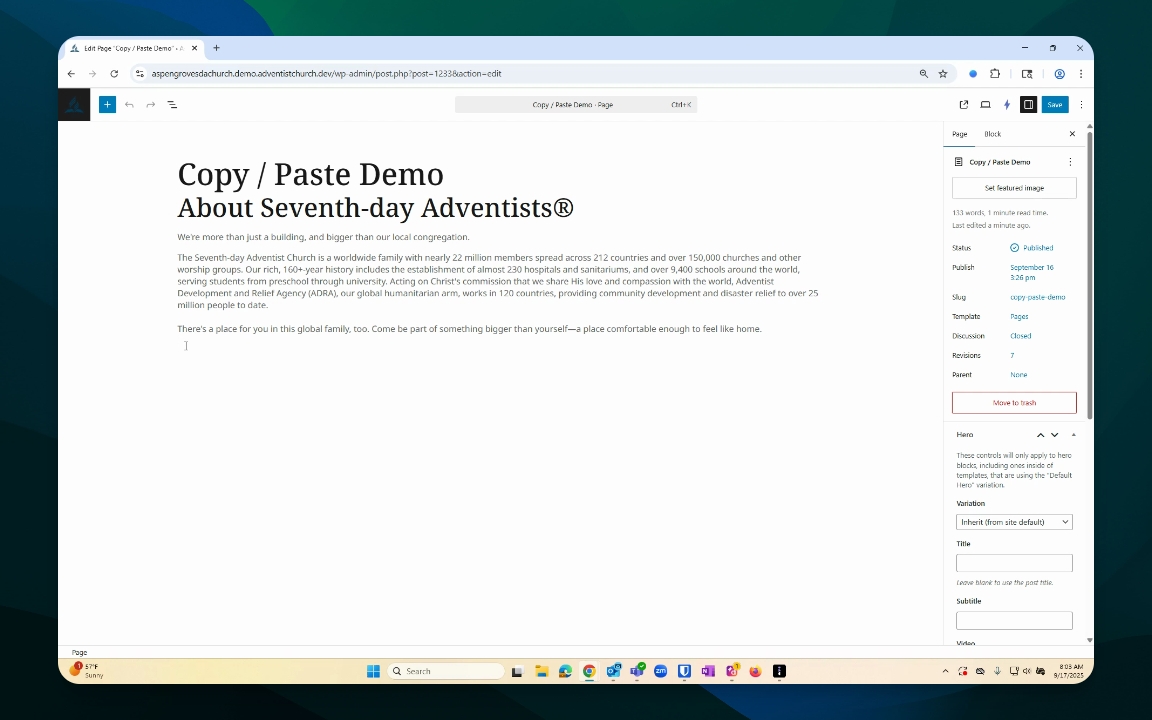View the page in a new tab

tap(964, 104)
